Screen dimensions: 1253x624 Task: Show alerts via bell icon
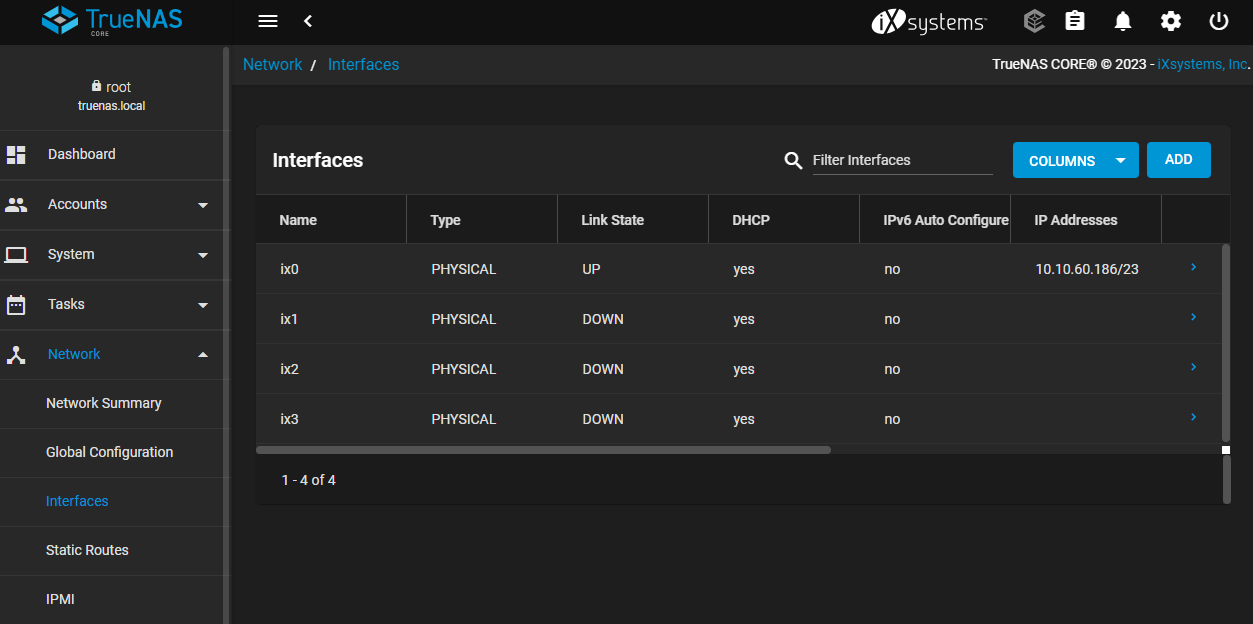(x=1123, y=21)
